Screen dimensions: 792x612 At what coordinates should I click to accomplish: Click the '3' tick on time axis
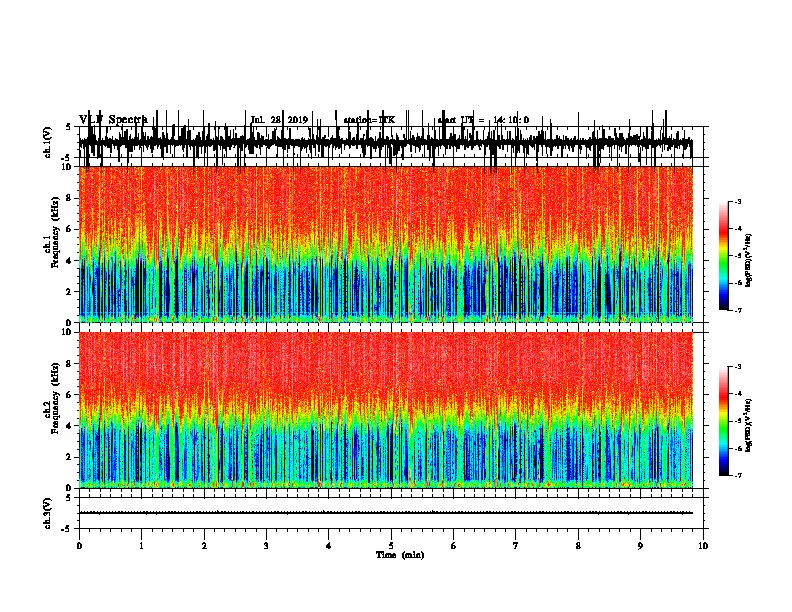266,546
